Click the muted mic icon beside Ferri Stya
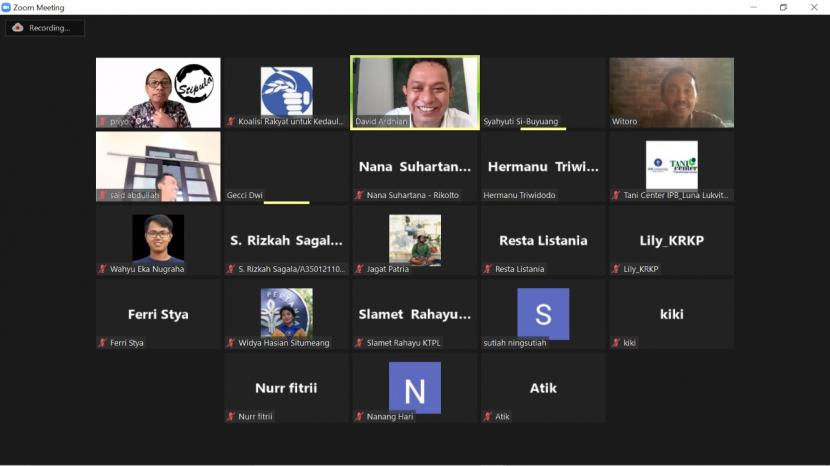 pyautogui.click(x=102, y=343)
